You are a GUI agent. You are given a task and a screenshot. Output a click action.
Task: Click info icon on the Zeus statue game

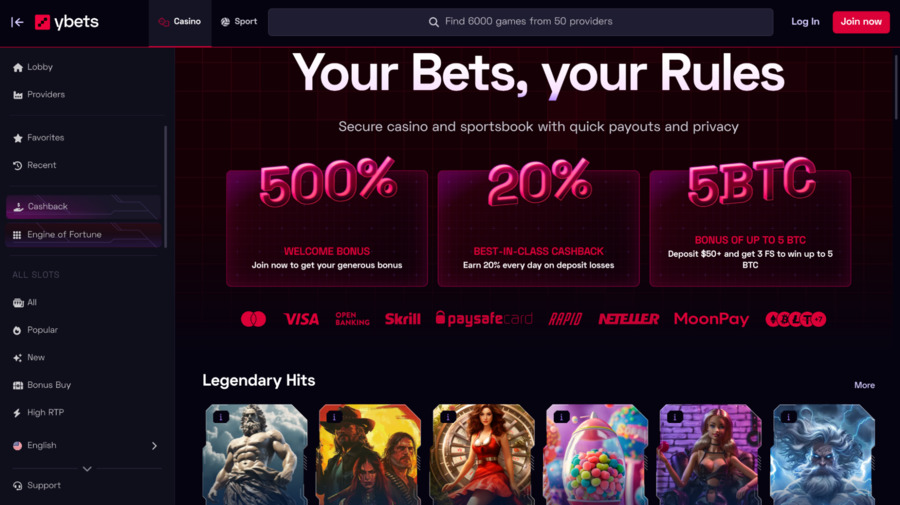click(221, 417)
